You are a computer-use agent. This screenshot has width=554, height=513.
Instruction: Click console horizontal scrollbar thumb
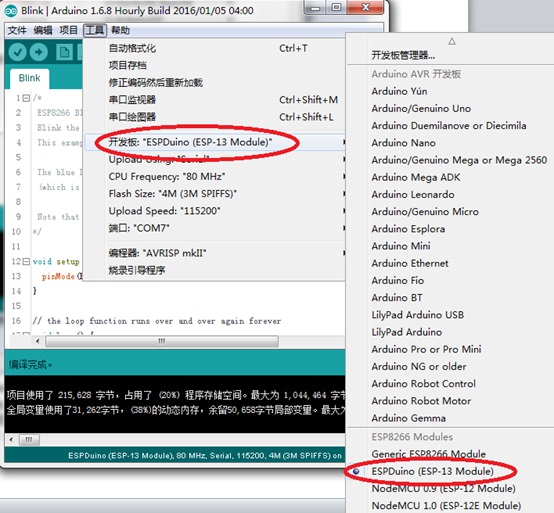click(x=29, y=440)
